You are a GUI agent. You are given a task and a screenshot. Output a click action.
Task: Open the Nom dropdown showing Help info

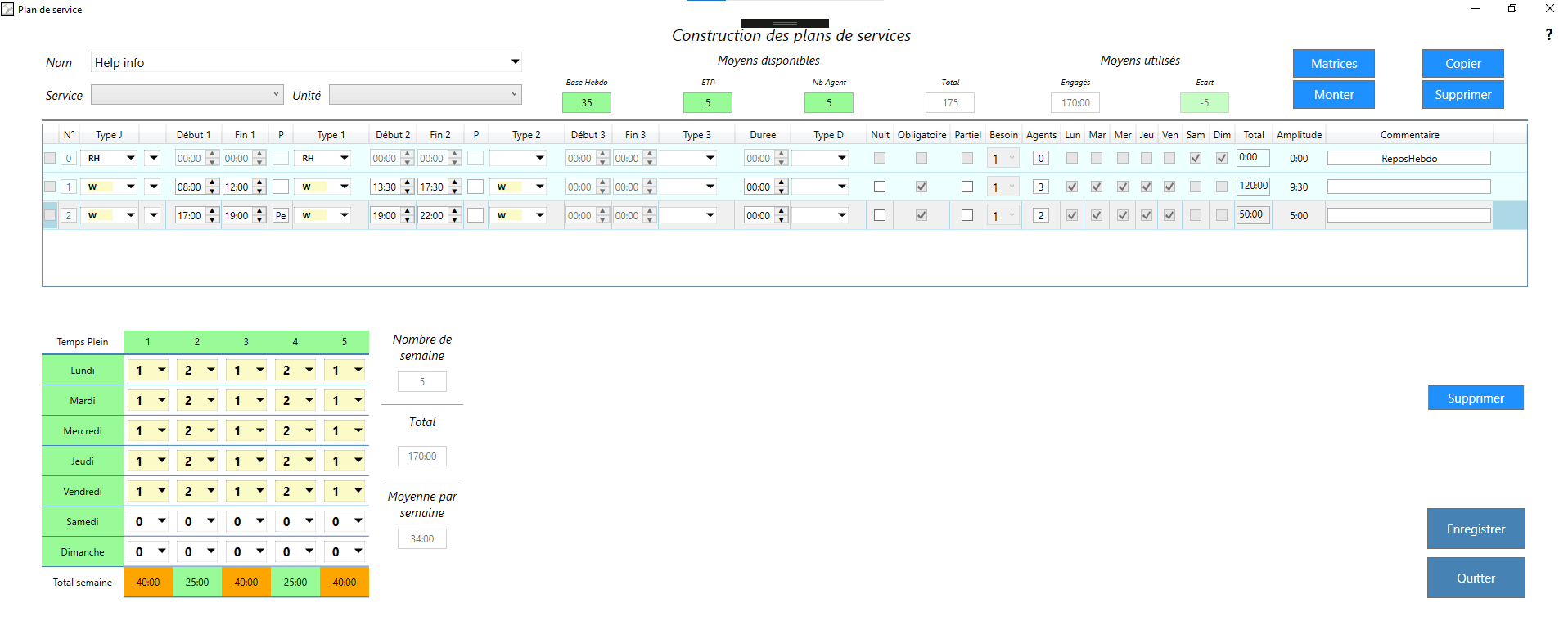pos(515,62)
